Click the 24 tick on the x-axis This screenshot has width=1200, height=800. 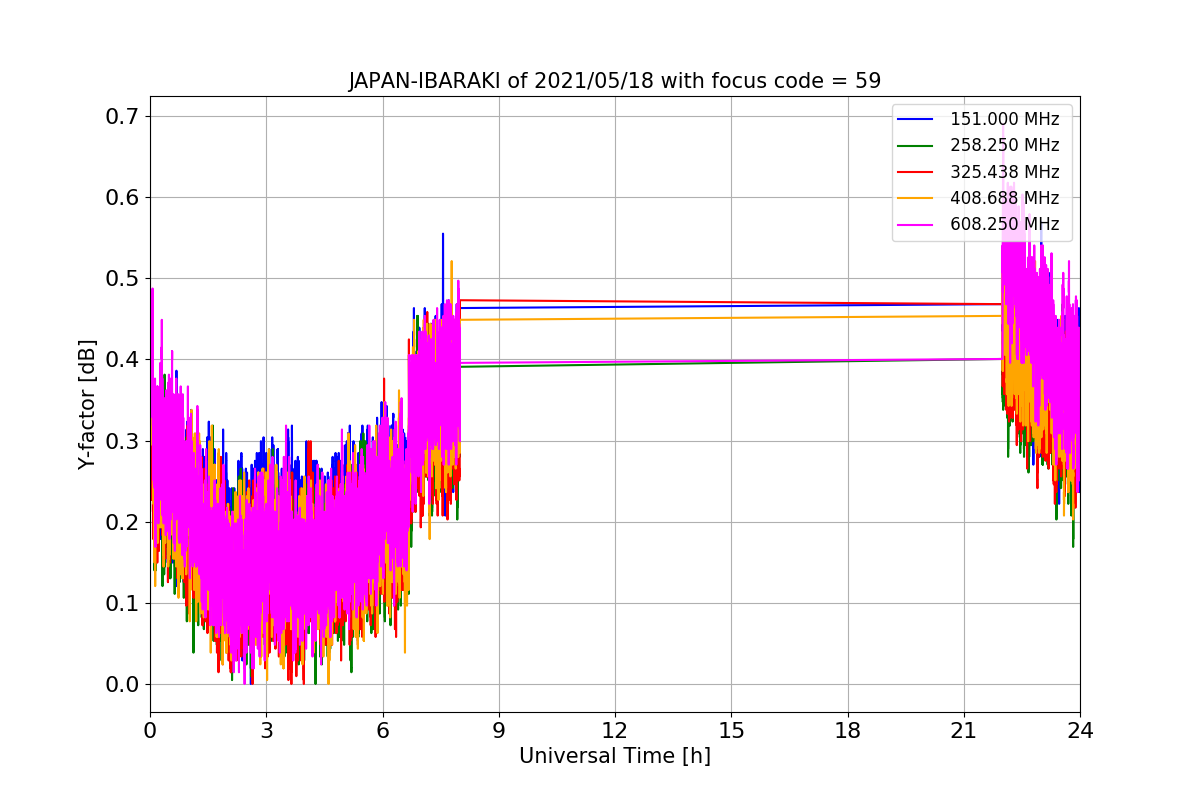click(x=1080, y=730)
